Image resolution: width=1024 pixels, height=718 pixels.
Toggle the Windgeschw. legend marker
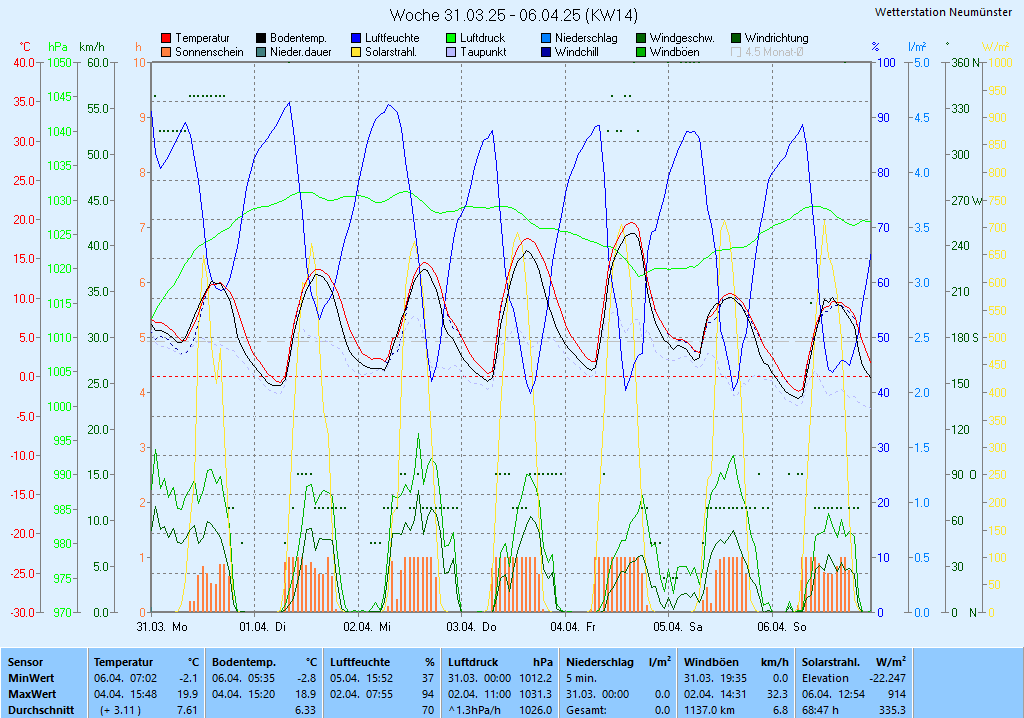641,38
